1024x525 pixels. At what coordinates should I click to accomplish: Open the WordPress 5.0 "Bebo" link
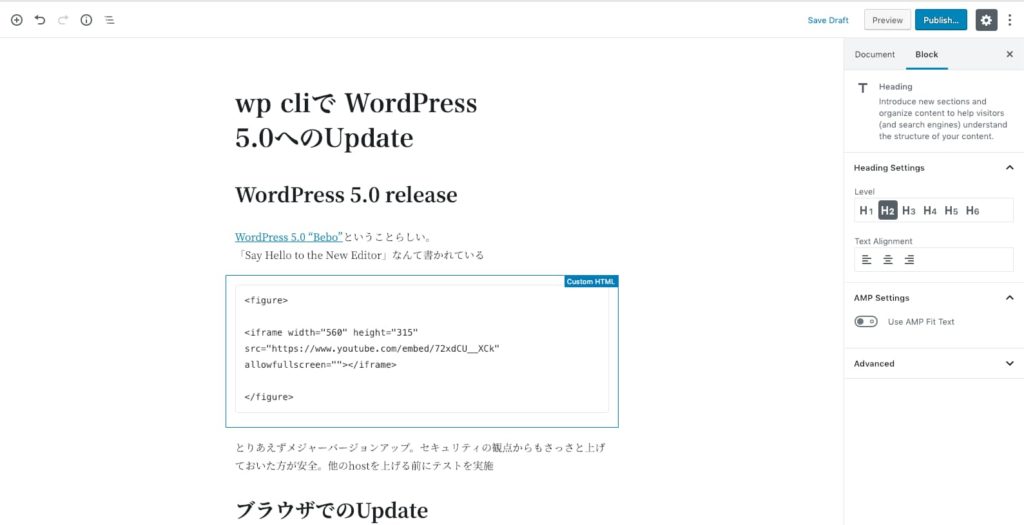coord(289,237)
